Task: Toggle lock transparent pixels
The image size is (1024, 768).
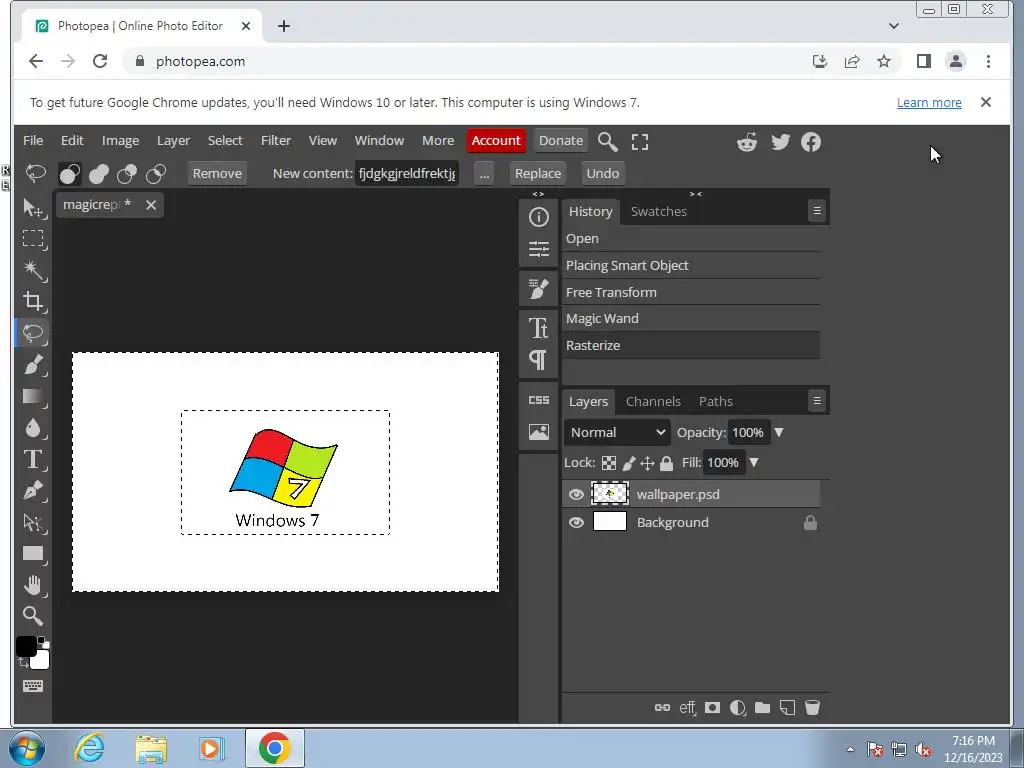Action: pyautogui.click(x=609, y=463)
